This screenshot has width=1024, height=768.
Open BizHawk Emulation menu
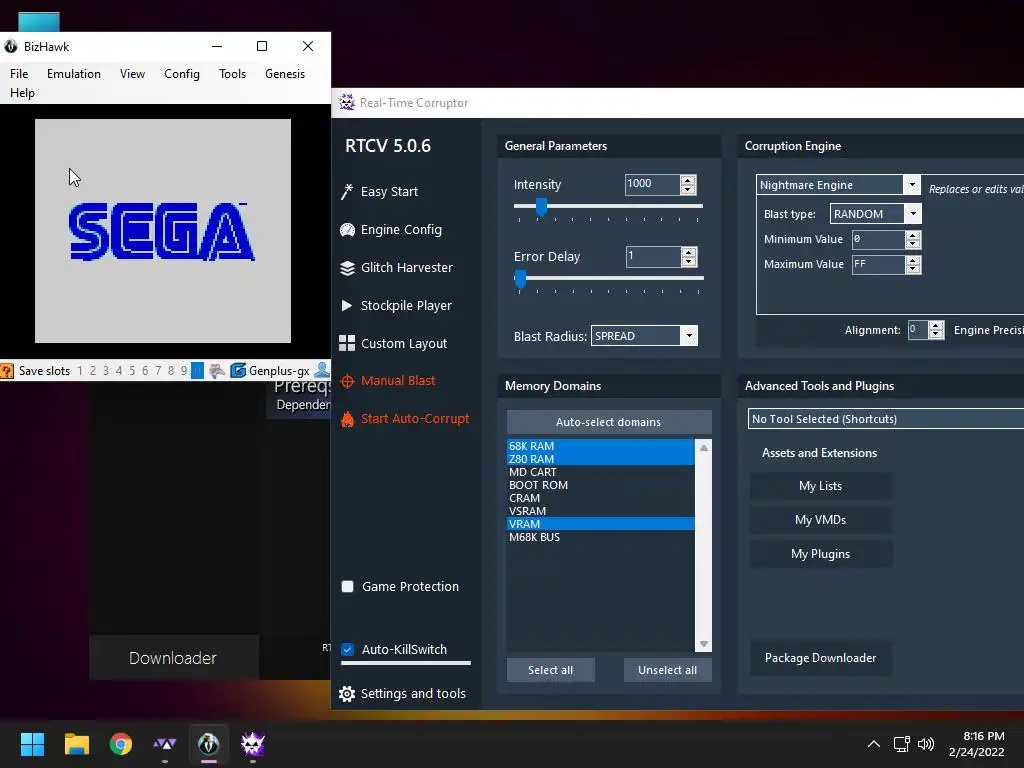click(x=74, y=74)
